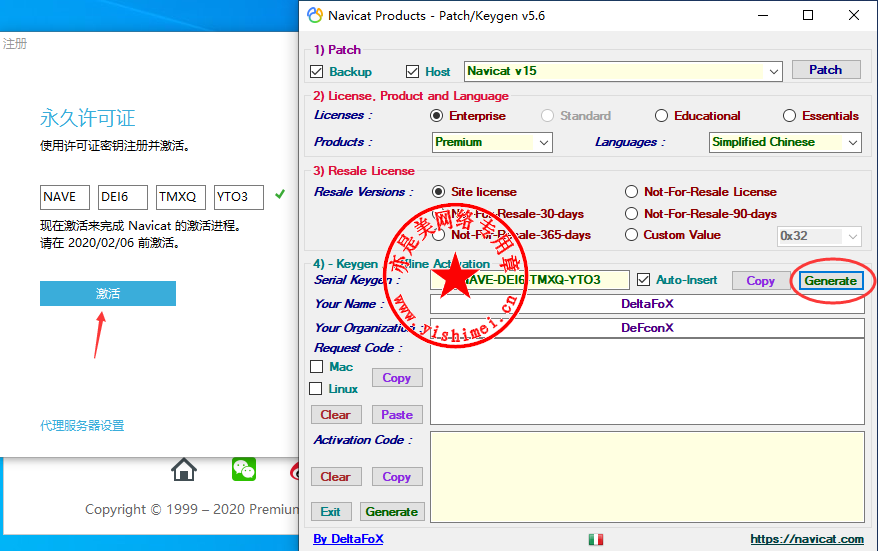Close the Patch/Keygen window

click(x=854, y=15)
